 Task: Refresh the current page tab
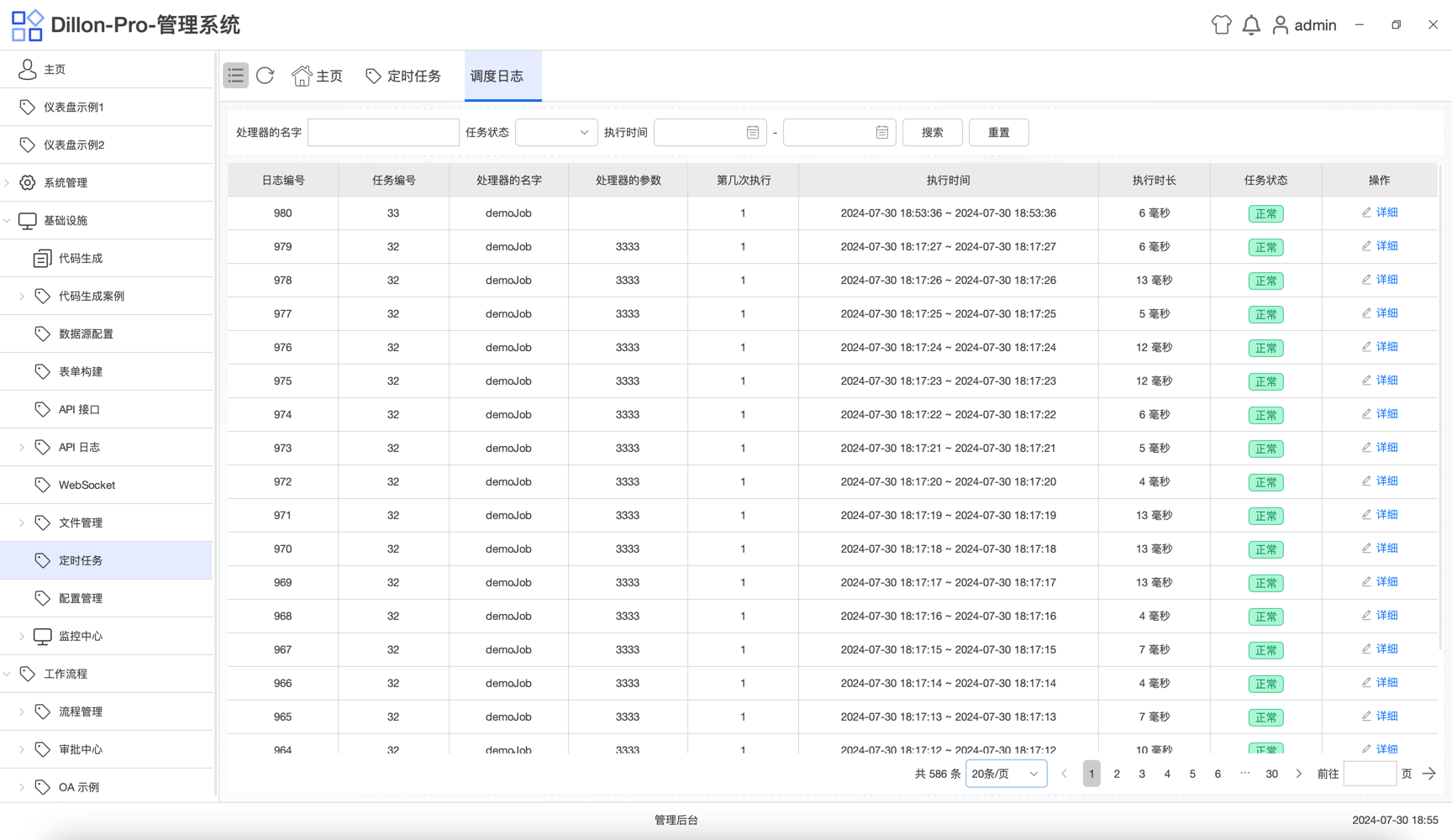[x=266, y=76]
